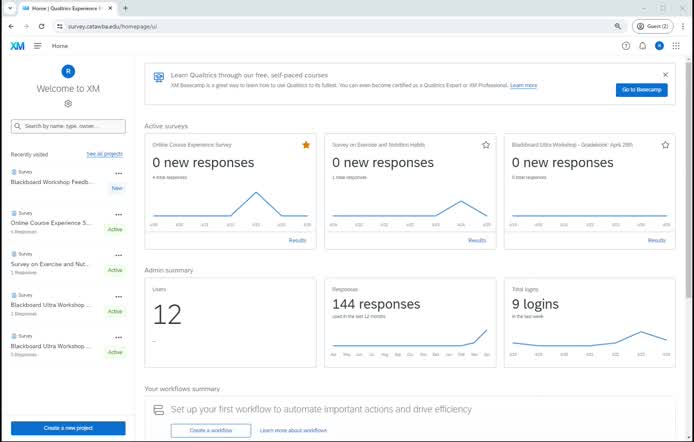
Task: Star the Blackboard Ultra Workshop Gradebook card
Action: tap(665, 145)
